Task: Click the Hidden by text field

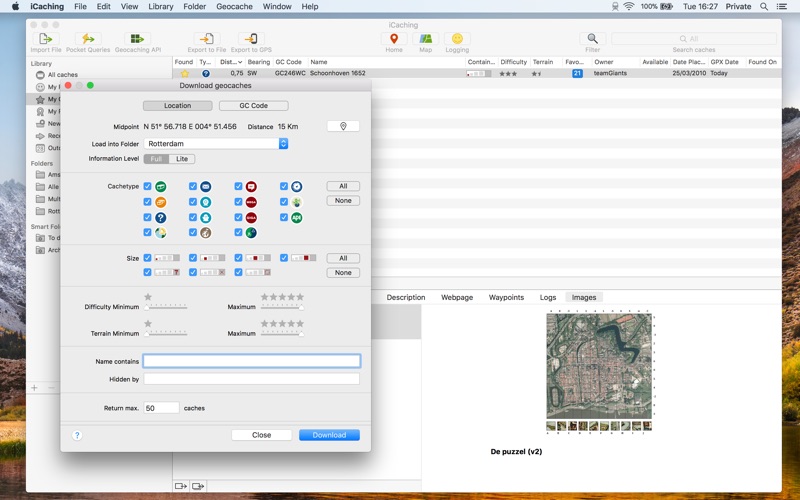Action: [252, 379]
